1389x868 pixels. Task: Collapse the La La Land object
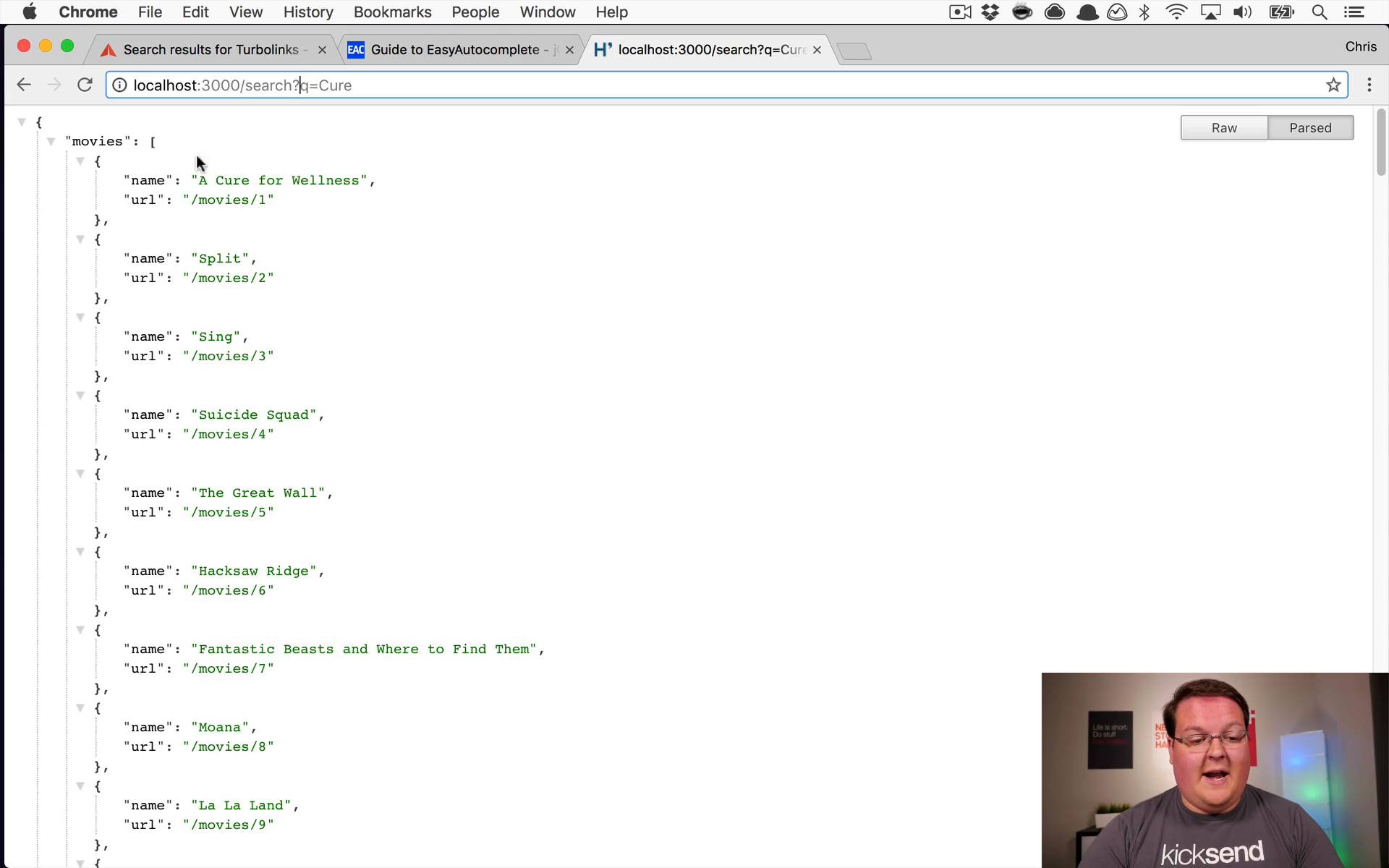[80, 786]
